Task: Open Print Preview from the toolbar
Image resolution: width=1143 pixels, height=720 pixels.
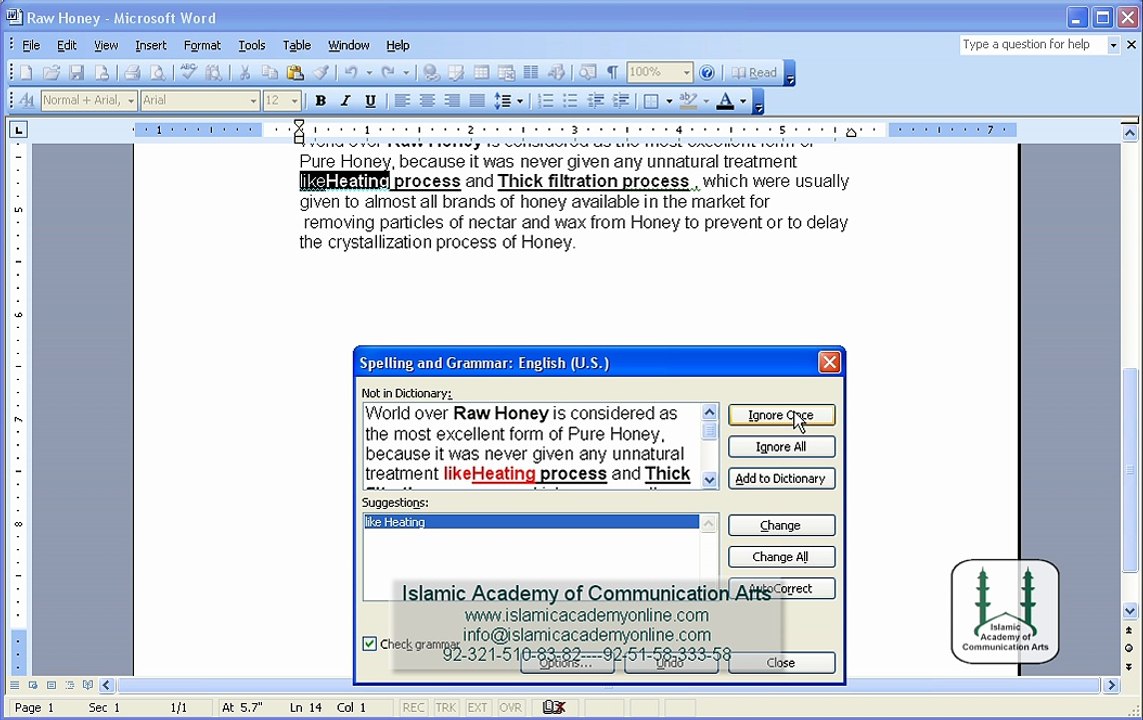Action: 157,72
